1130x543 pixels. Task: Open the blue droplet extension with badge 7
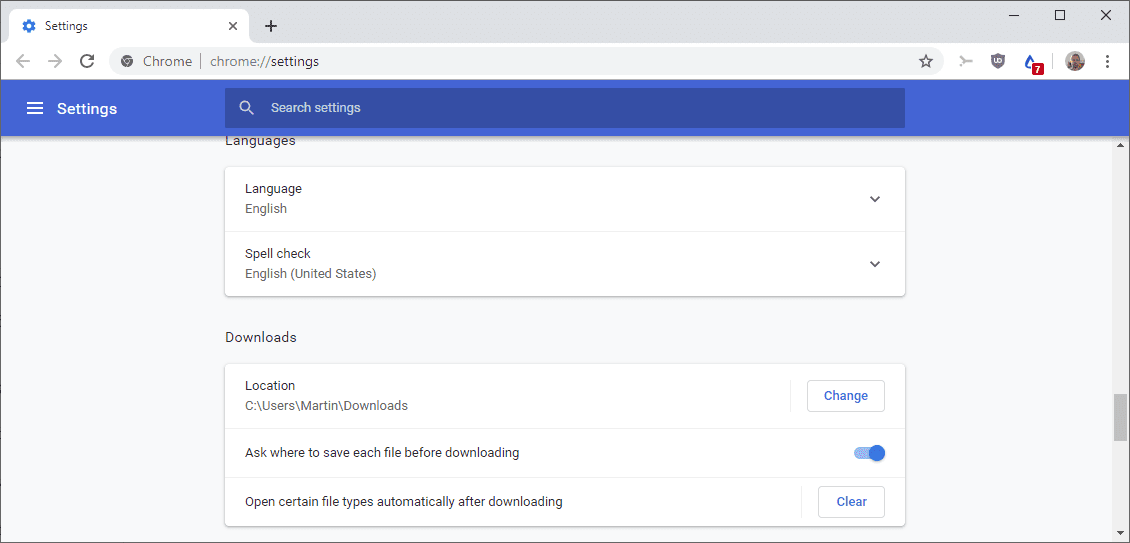(1033, 63)
